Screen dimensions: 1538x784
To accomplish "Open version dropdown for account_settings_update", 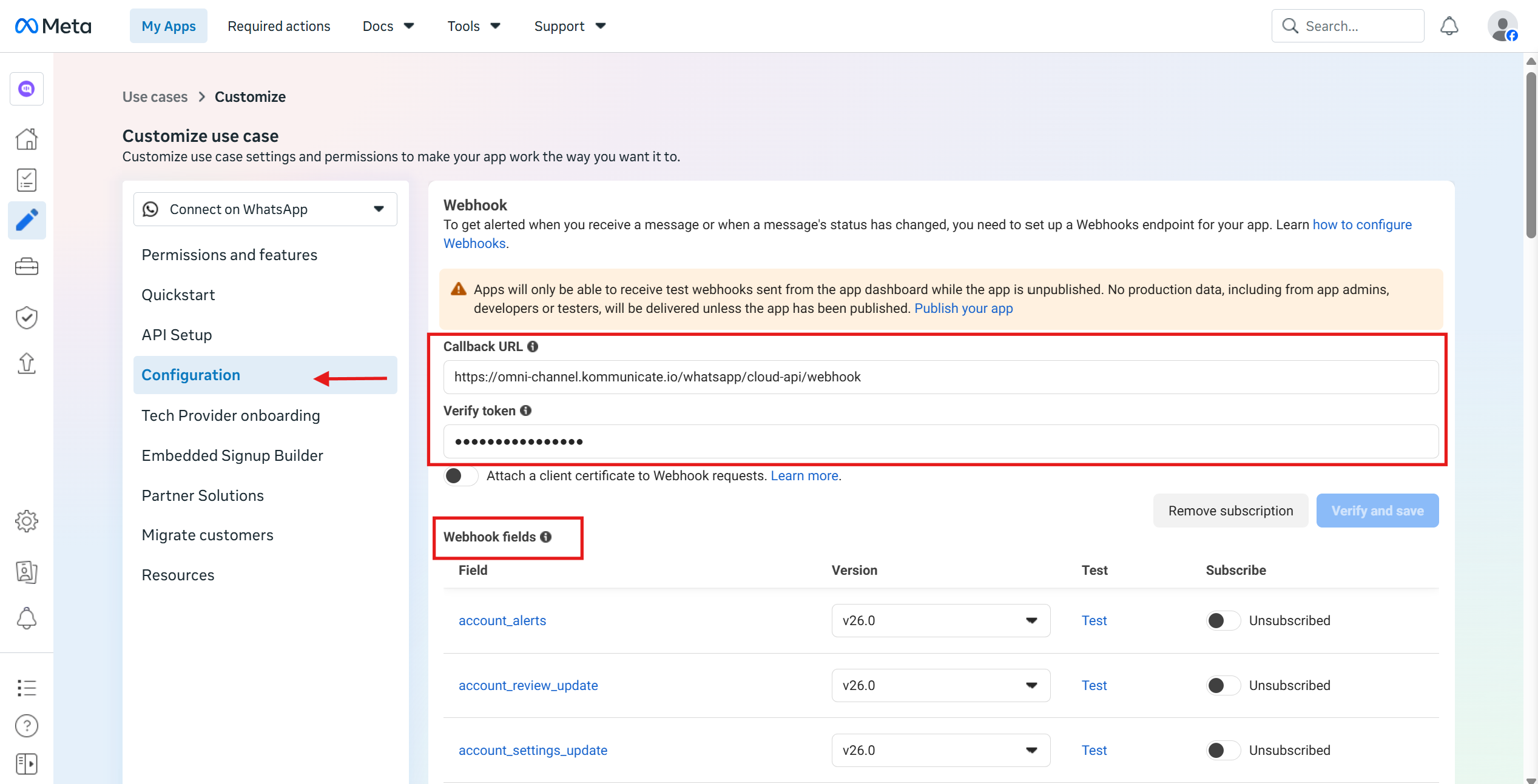I will (940, 750).
